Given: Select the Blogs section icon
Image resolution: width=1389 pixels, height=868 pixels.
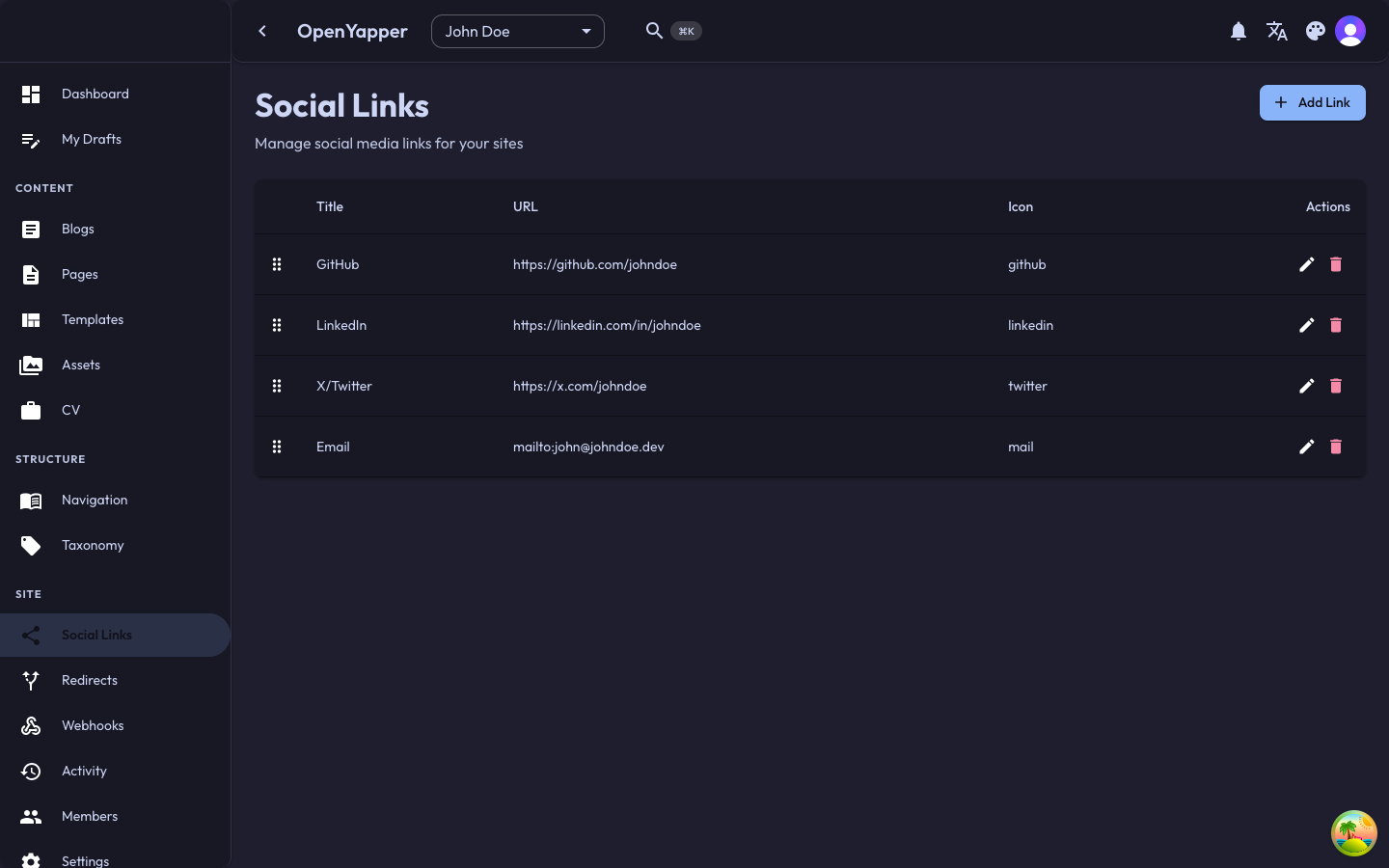Looking at the screenshot, I should [31, 230].
